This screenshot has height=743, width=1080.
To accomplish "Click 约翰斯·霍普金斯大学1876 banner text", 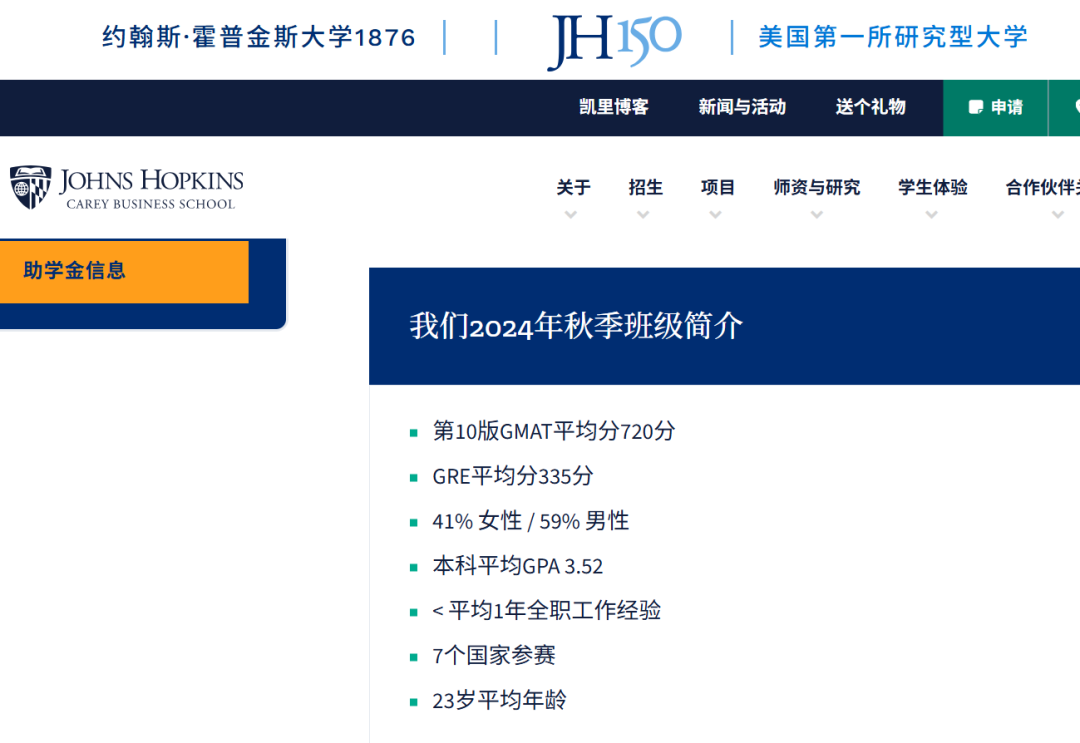I will [x=259, y=36].
